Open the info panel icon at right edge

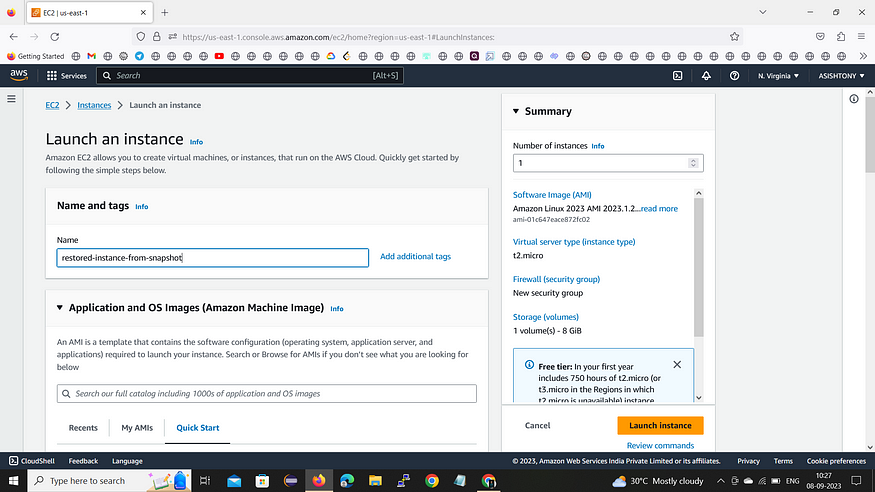point(854,99)
